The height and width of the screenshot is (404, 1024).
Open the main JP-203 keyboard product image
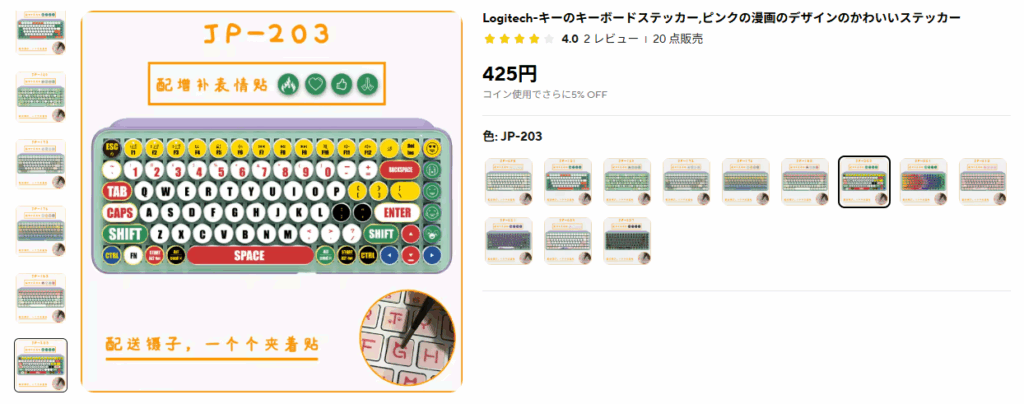coord(272,202)
